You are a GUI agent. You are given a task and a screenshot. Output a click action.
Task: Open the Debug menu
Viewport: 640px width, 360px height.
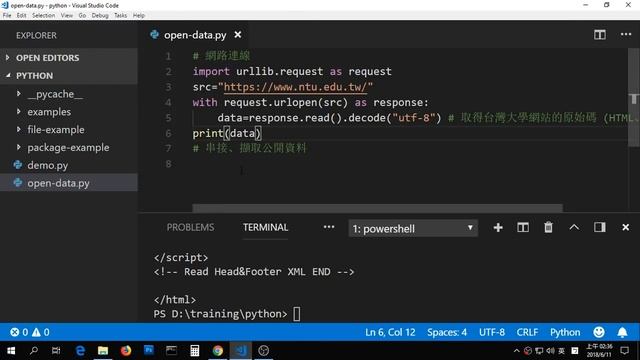[100, 15]
